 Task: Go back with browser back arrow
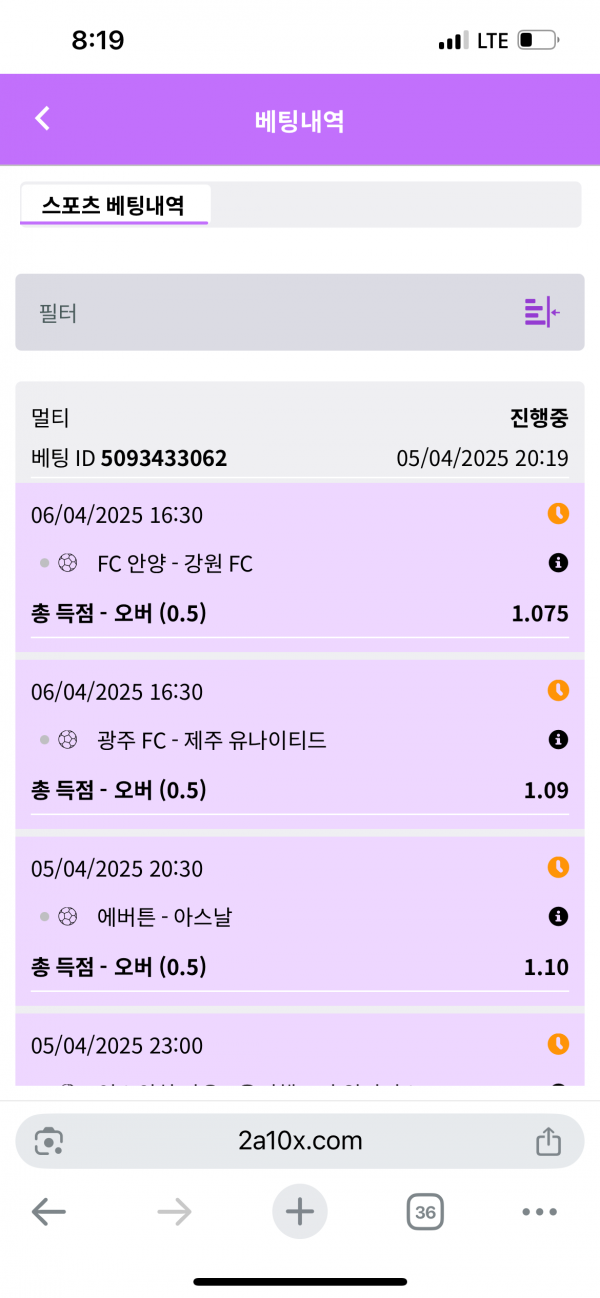click(x=48, y=1213)
